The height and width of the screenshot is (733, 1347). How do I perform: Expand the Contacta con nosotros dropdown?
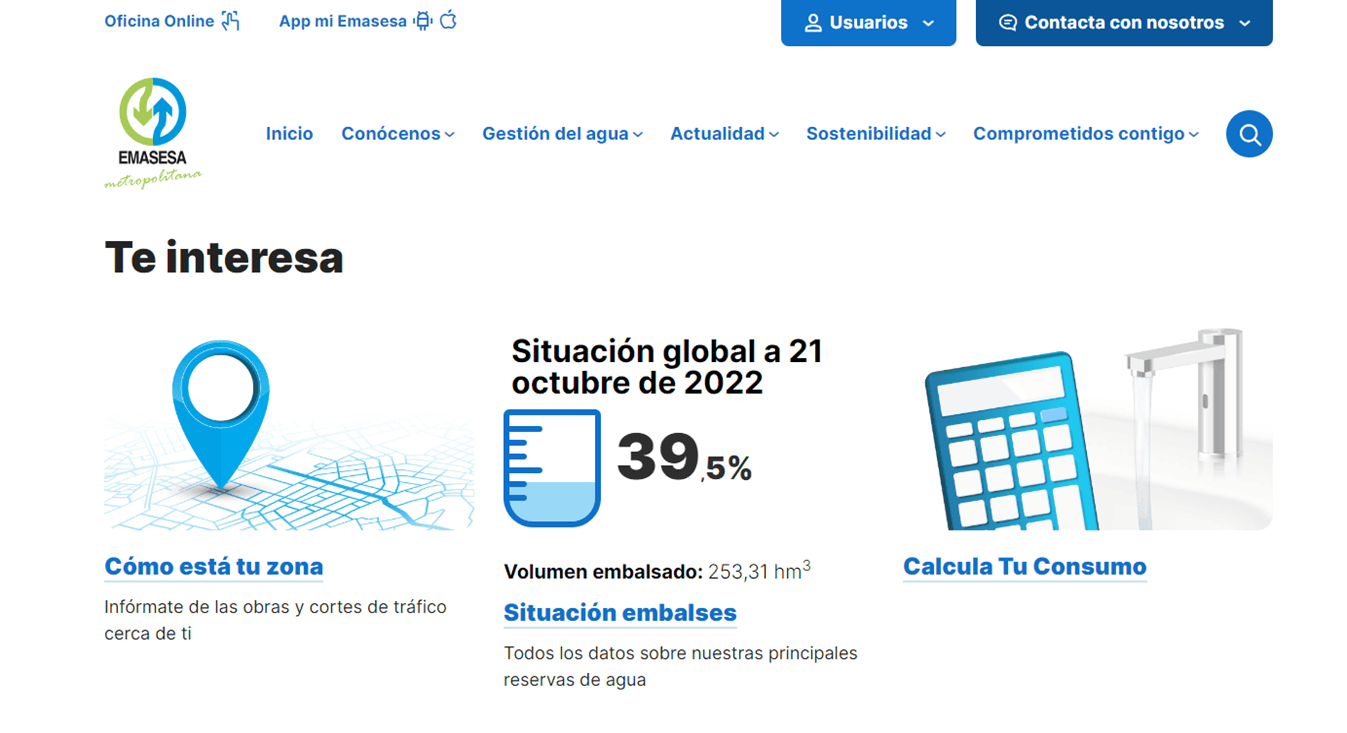click(x=1124, y=23)
